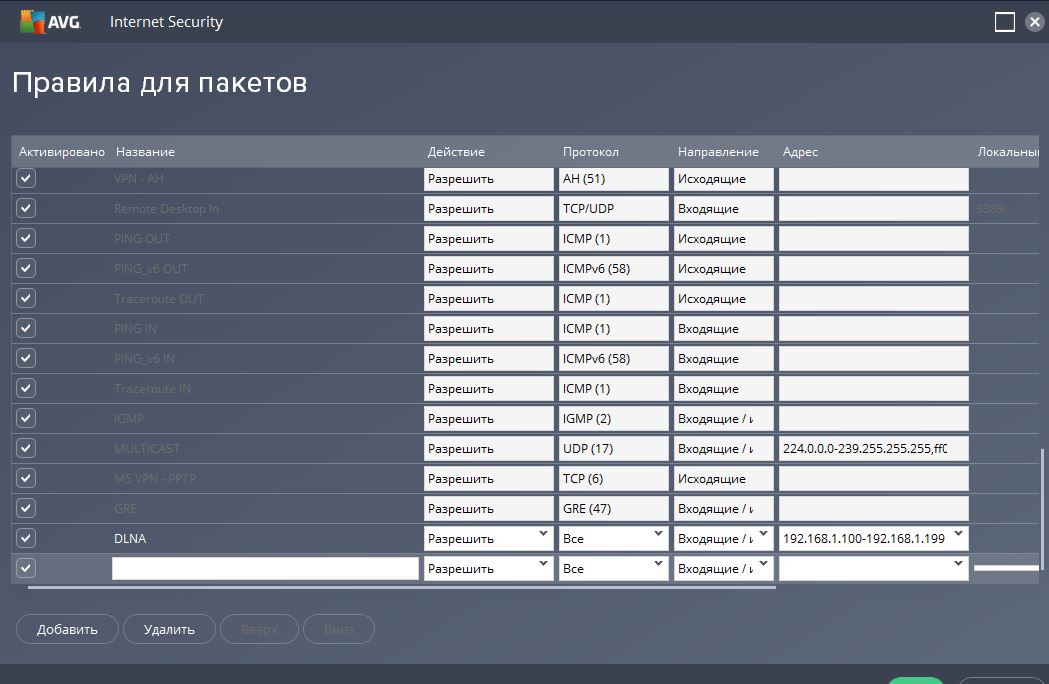Uncheck the PING IN rule checkbox

tap(26, 328)
